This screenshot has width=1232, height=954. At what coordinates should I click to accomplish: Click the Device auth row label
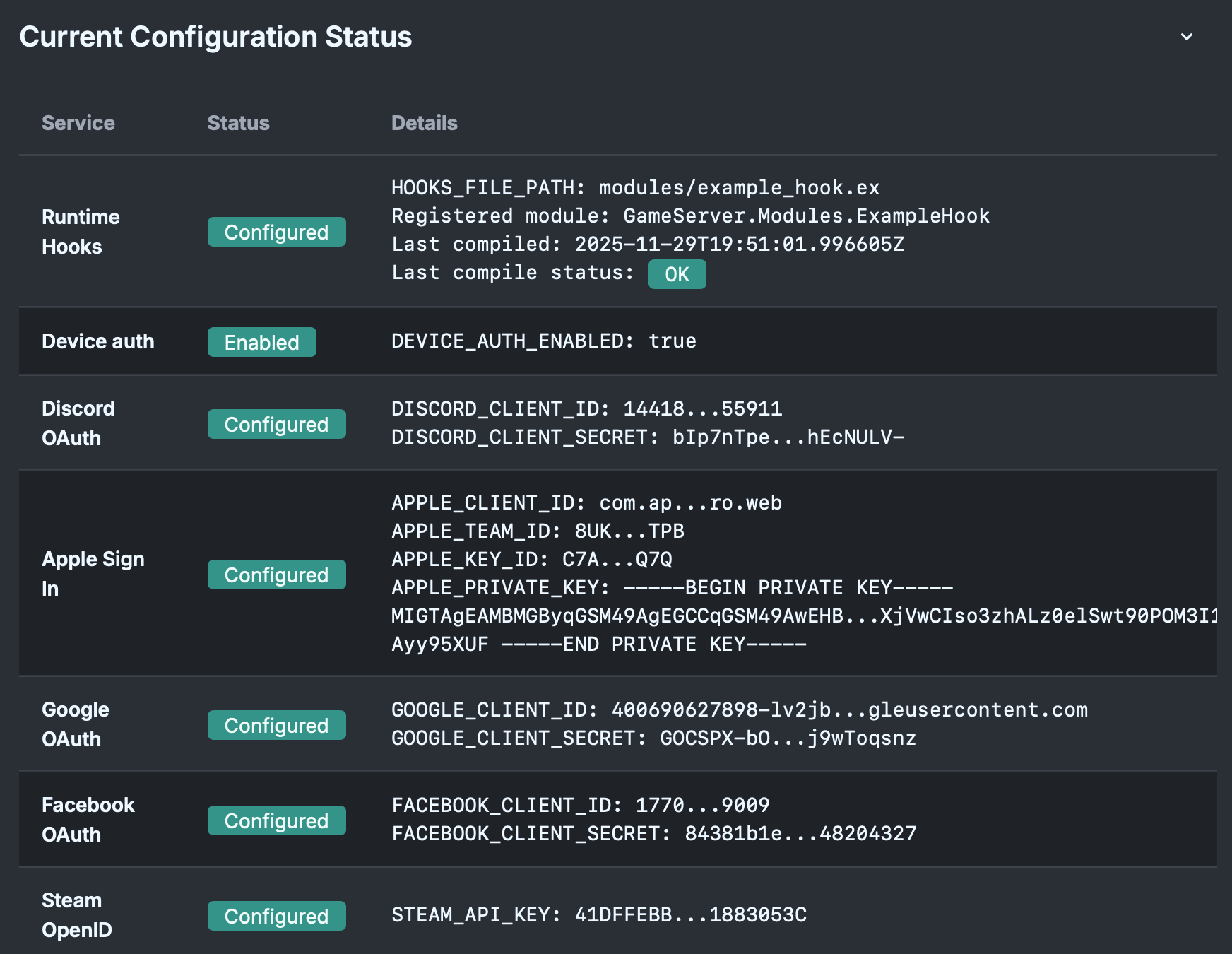[97, 341]
